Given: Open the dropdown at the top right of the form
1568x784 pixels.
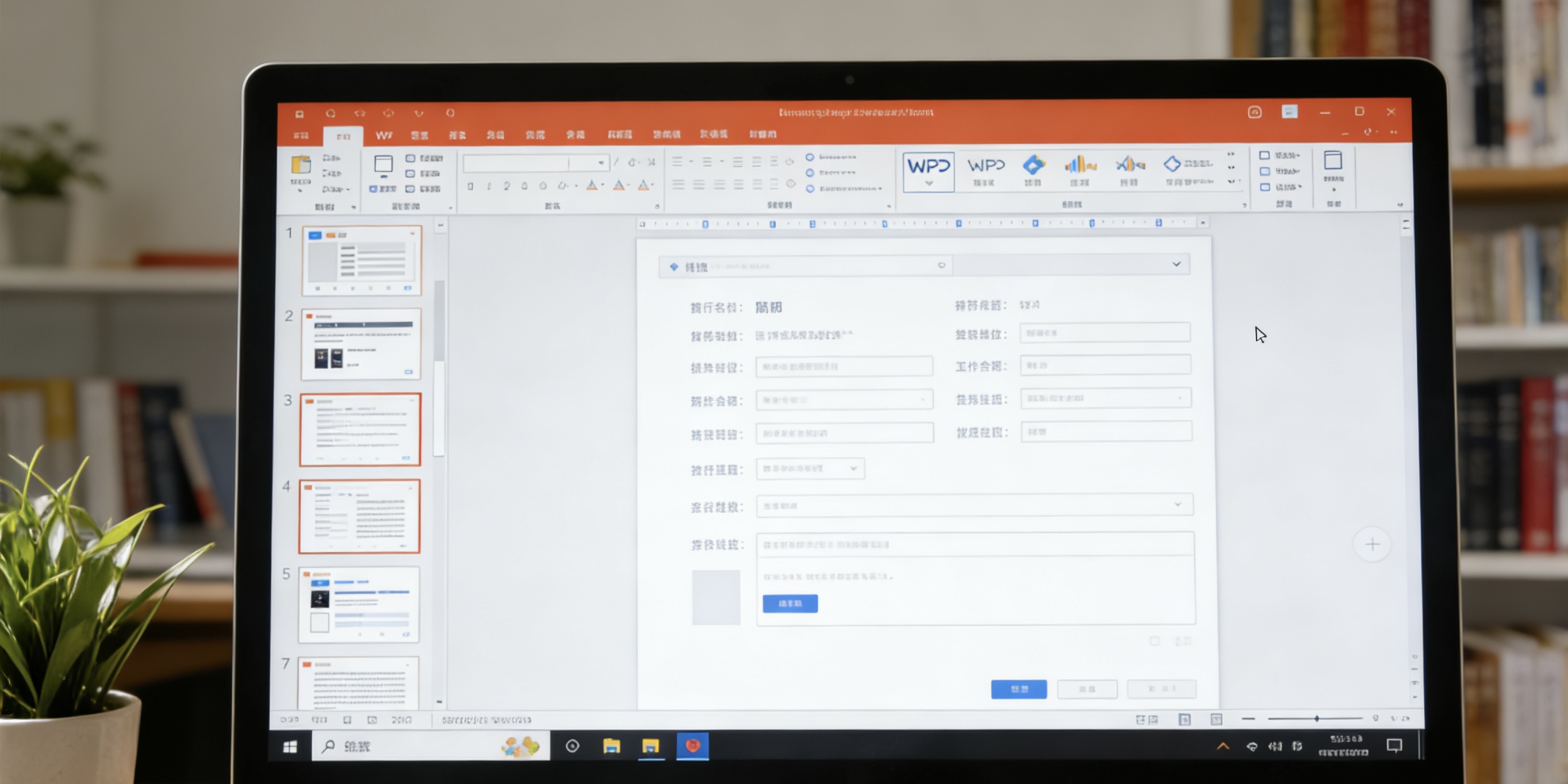Looking at the screenshot, I should [1175, 264].
